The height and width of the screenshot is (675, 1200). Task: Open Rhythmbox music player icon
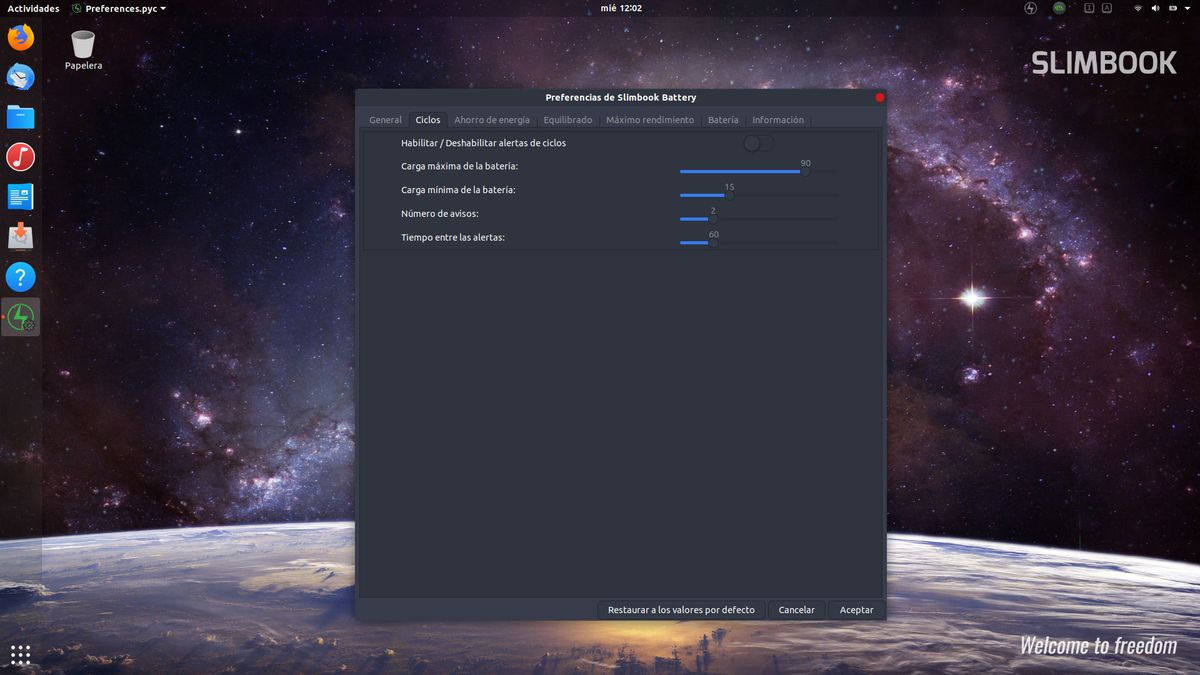click(20, 157)
